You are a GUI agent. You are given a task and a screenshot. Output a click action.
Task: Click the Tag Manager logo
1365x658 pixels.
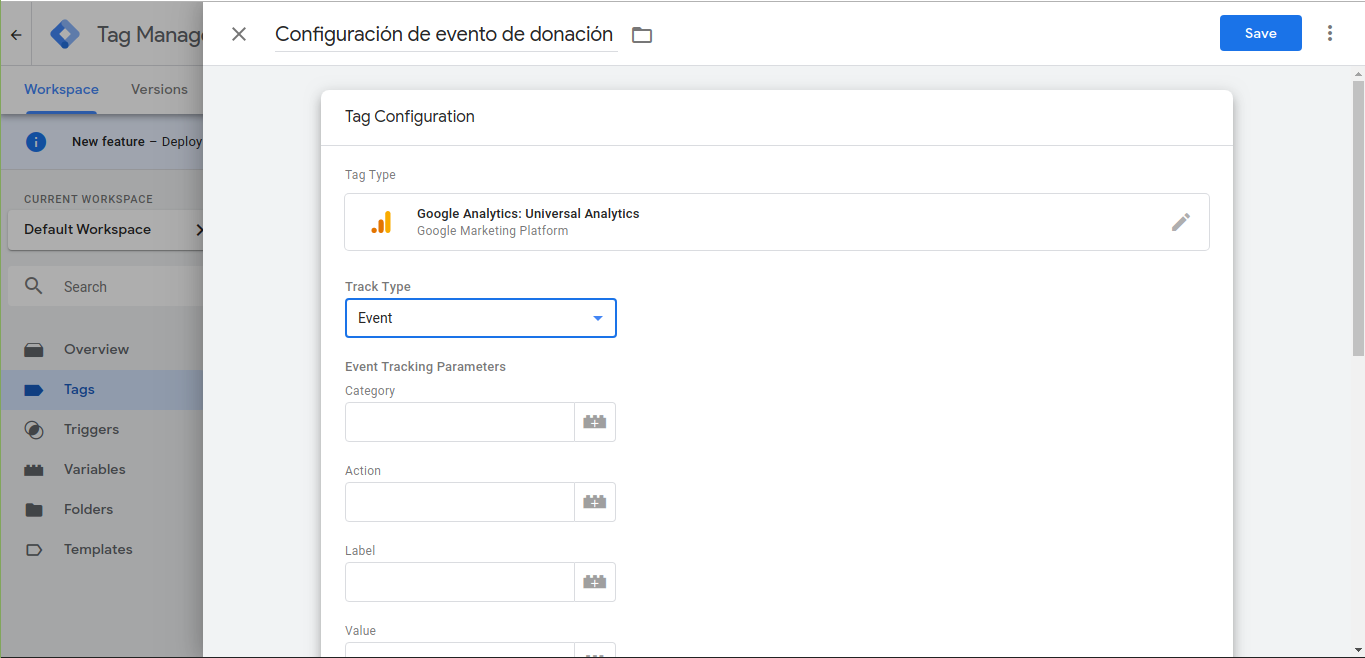tap(65, 34)
